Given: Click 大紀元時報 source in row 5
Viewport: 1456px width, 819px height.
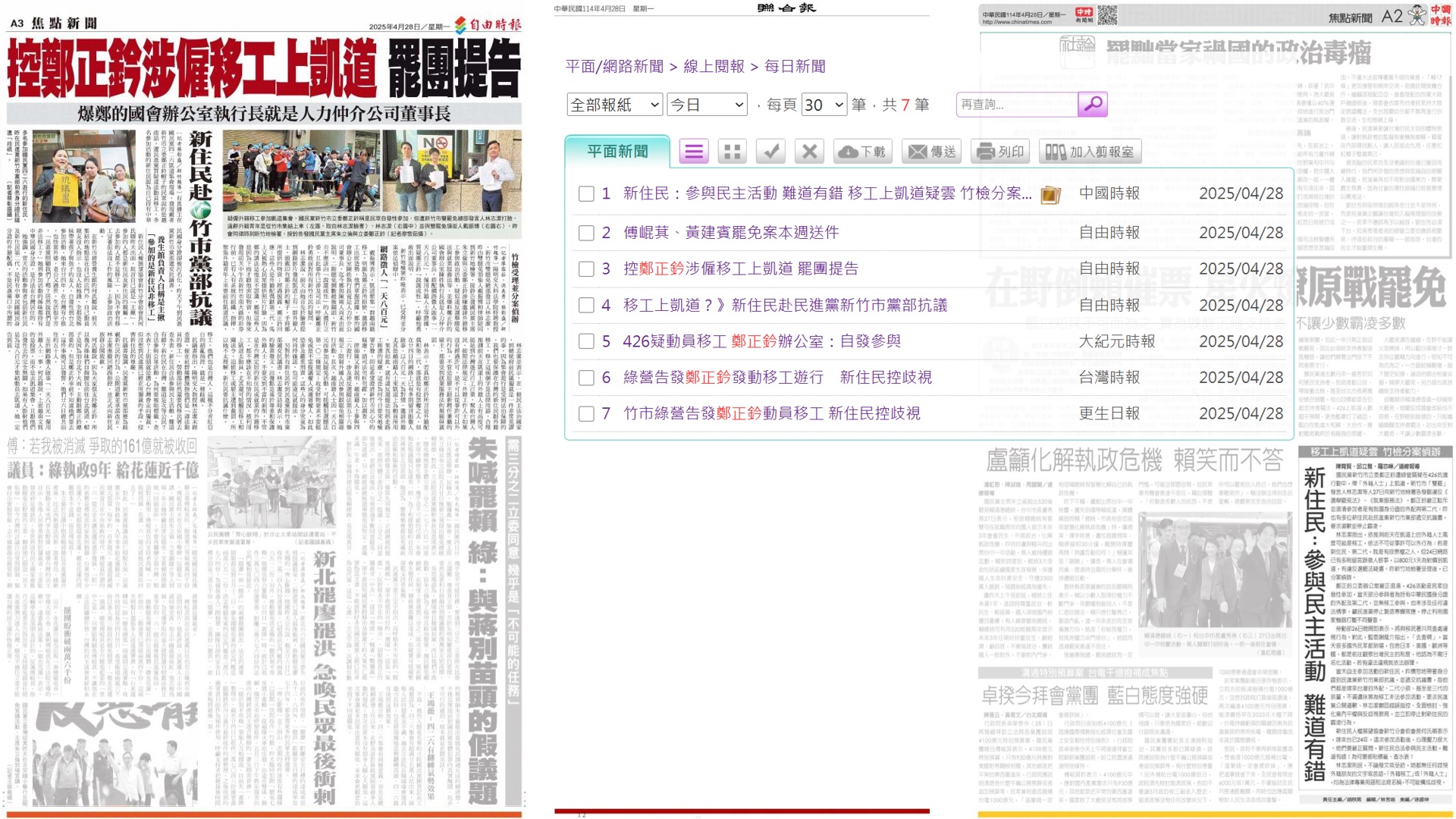Looking at the screenshot, I should (1117, 341).
